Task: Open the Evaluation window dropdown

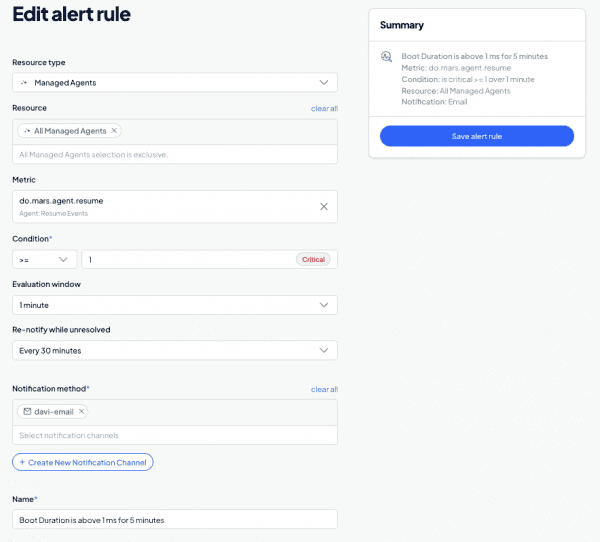Action: tap(175, 305)
